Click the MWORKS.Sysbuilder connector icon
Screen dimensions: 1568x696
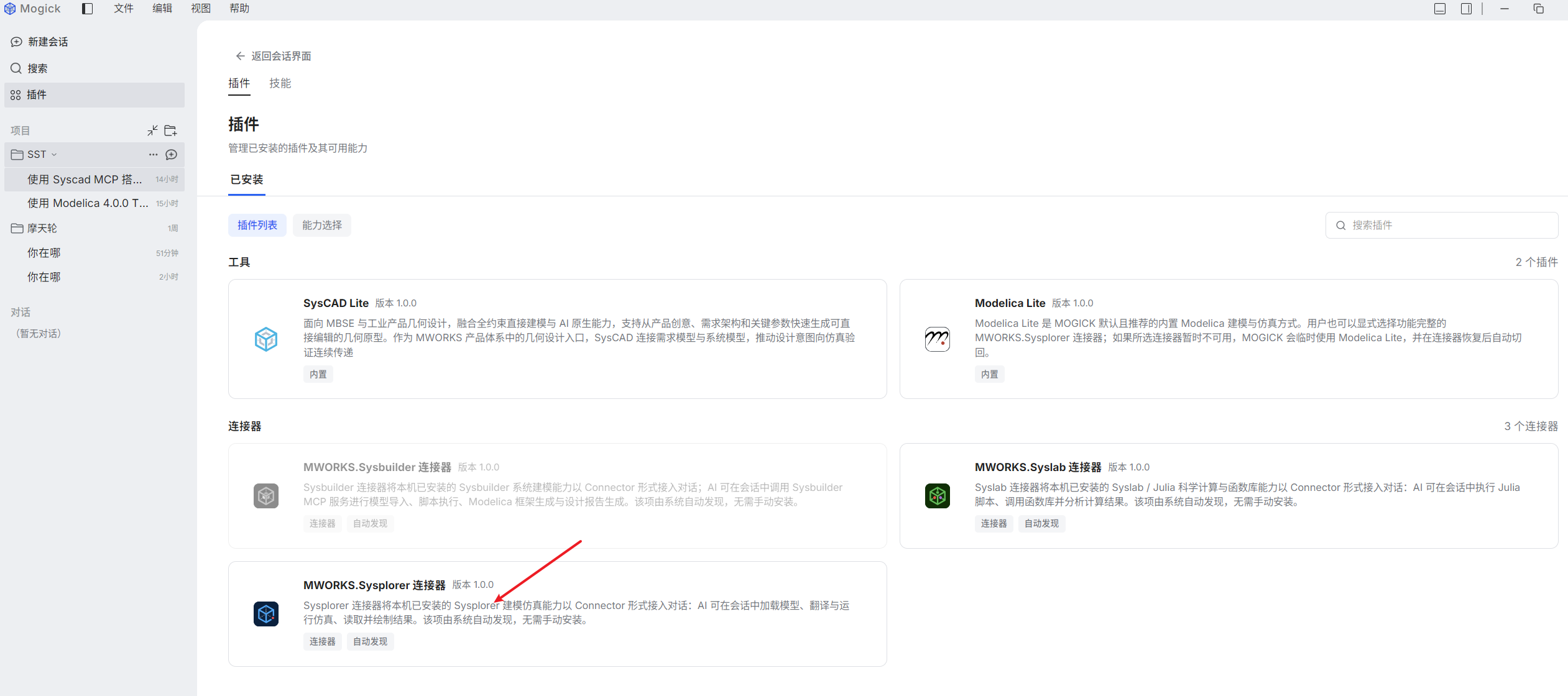266,496
